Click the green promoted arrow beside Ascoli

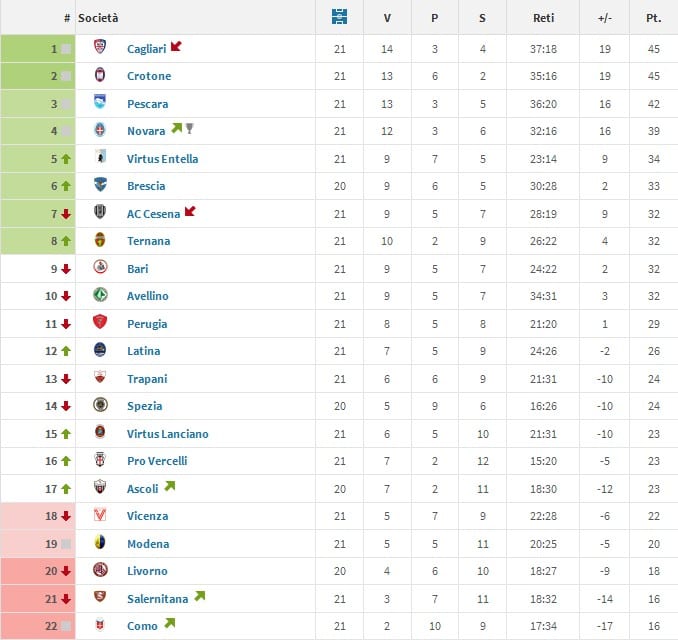point(170,486)
